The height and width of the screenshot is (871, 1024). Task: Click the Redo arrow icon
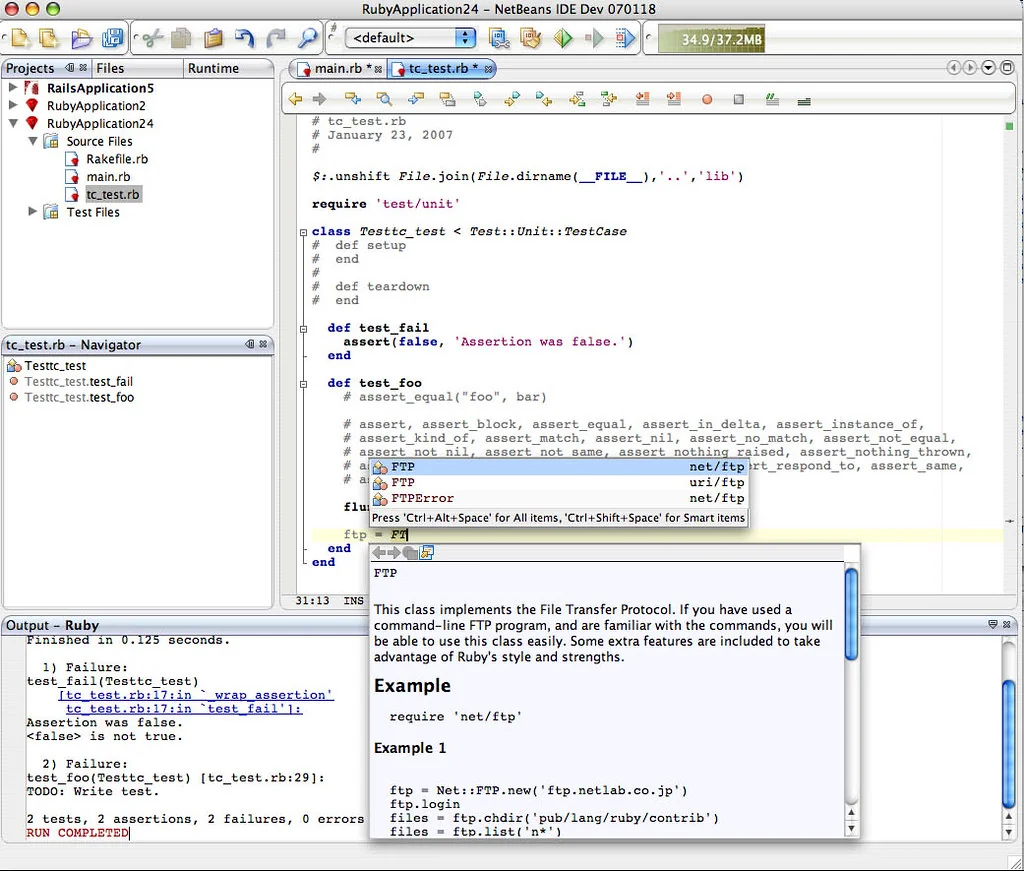click(276, 39)
